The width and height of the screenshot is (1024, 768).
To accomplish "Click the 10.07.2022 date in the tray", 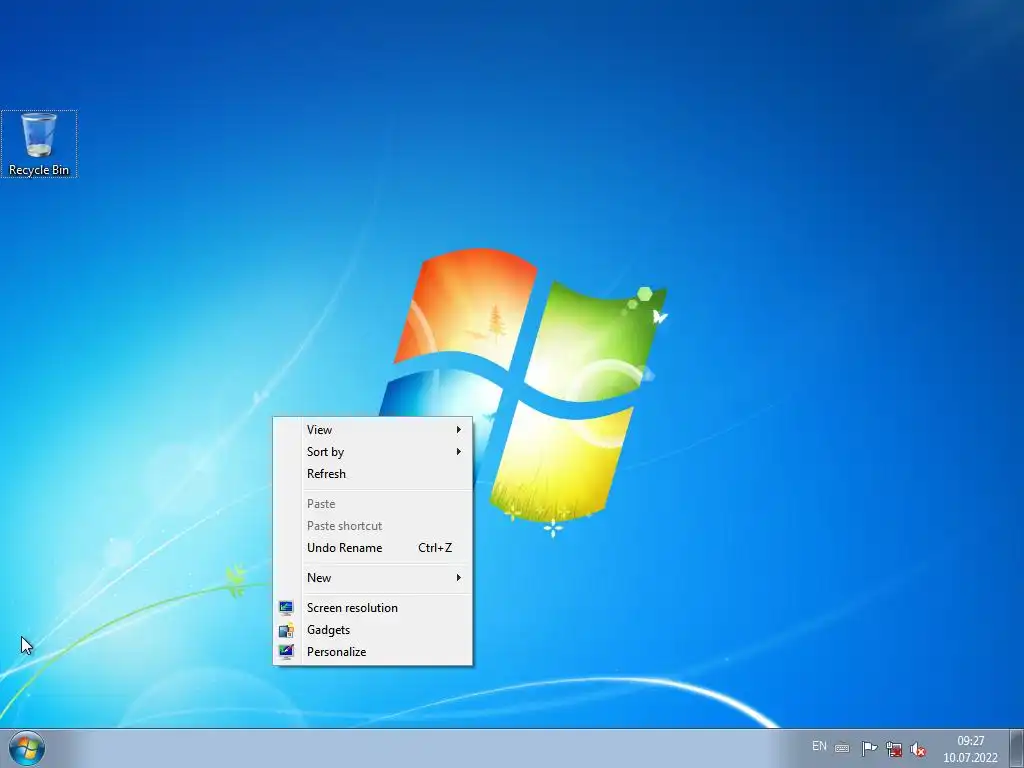I will click(x=970, y=758).
